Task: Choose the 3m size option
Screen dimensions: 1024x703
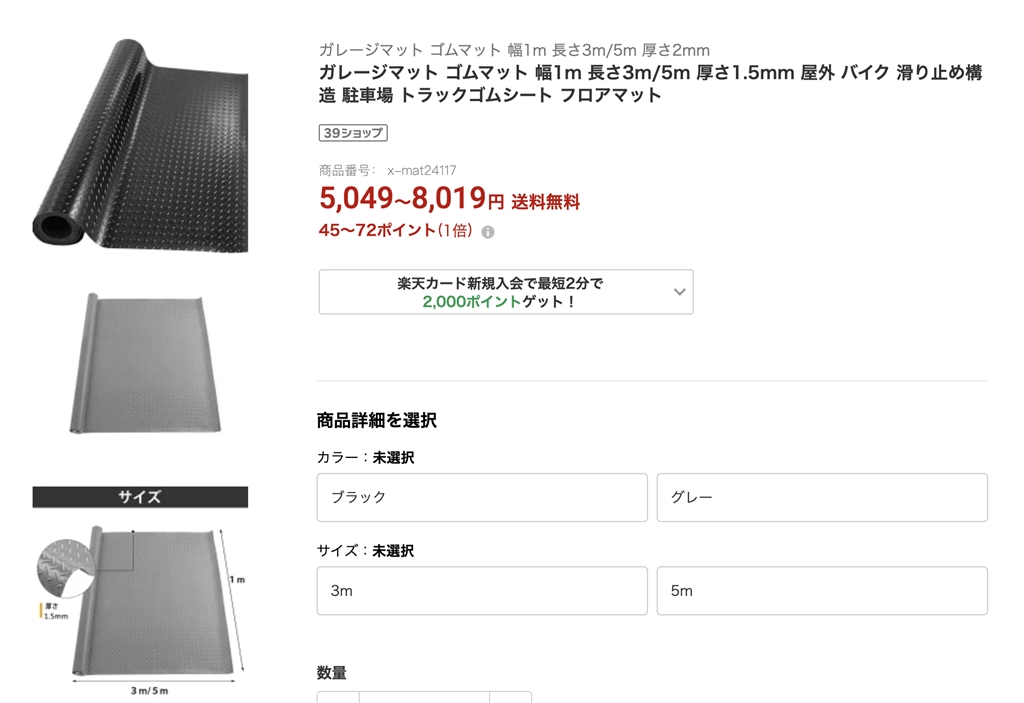Action: (x=482, y=591)
